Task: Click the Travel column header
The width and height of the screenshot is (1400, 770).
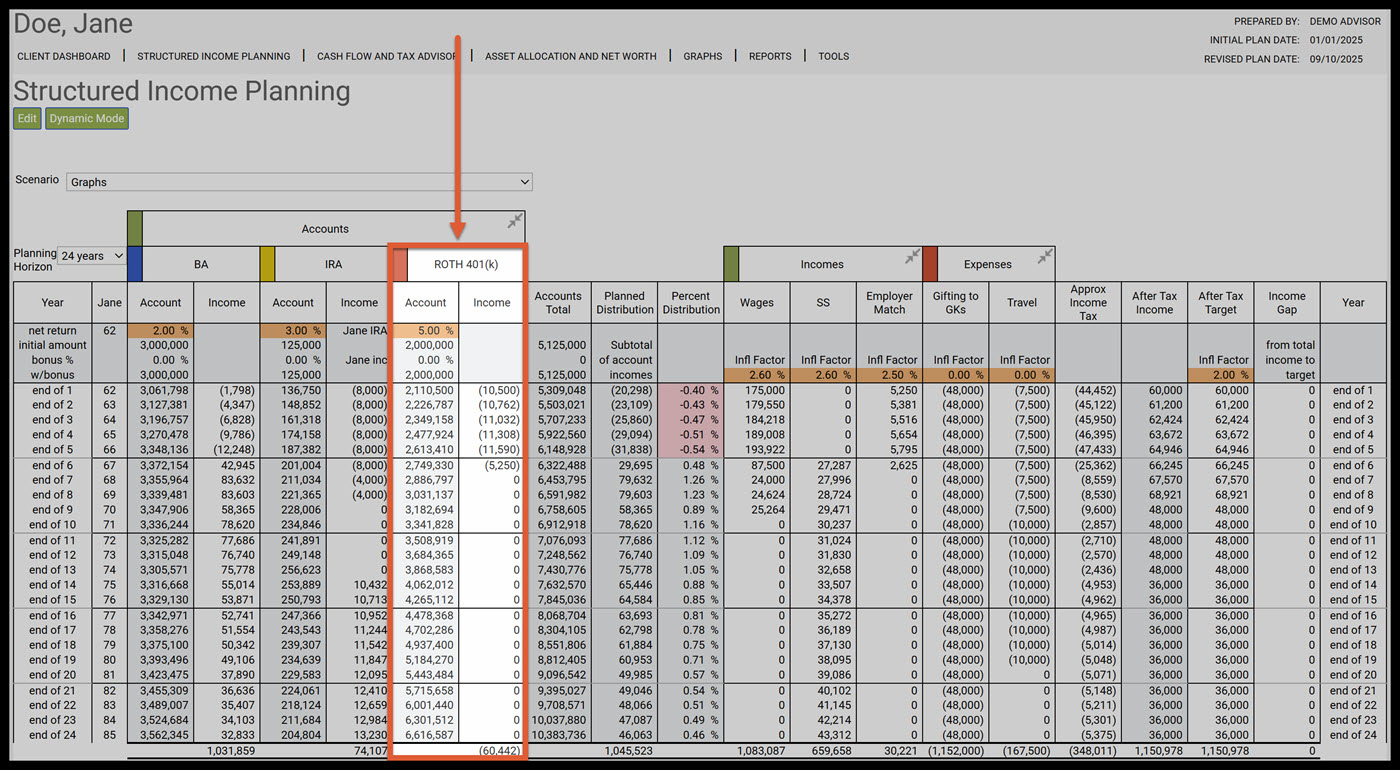Action: (x=1021, y=302)
